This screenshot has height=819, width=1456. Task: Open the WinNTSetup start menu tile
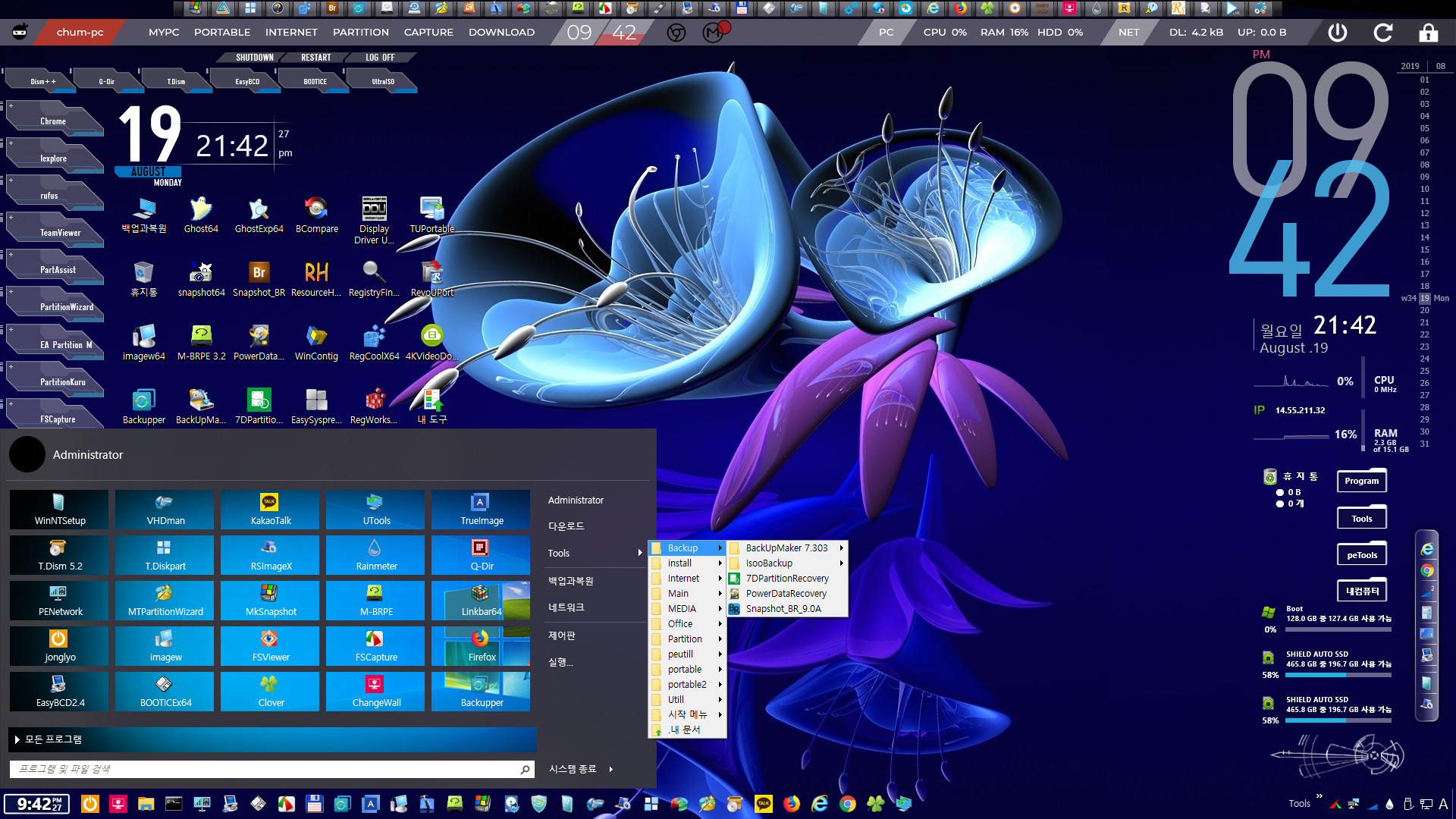59,510
